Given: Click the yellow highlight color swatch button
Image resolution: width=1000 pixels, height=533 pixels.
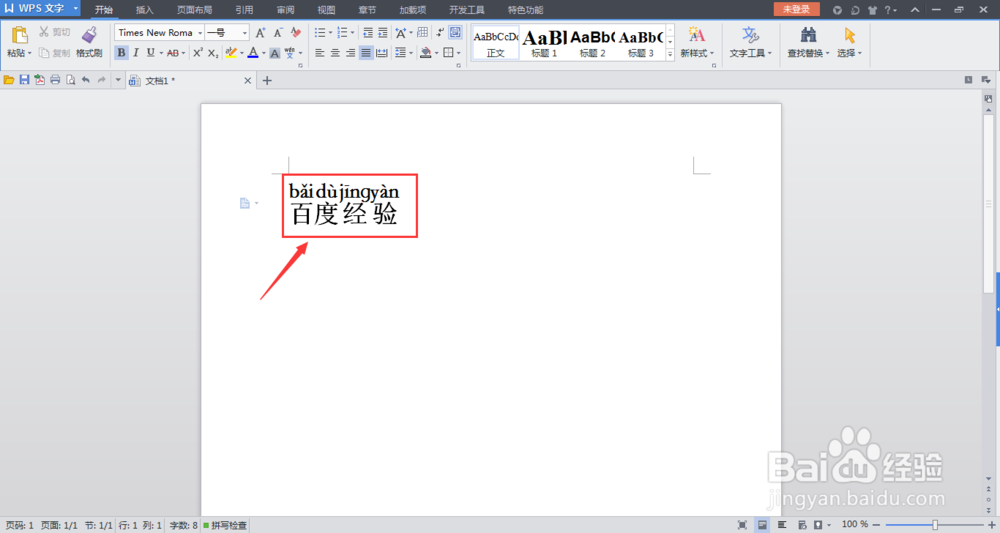Looking at the screenshot, I should [231, 53].
